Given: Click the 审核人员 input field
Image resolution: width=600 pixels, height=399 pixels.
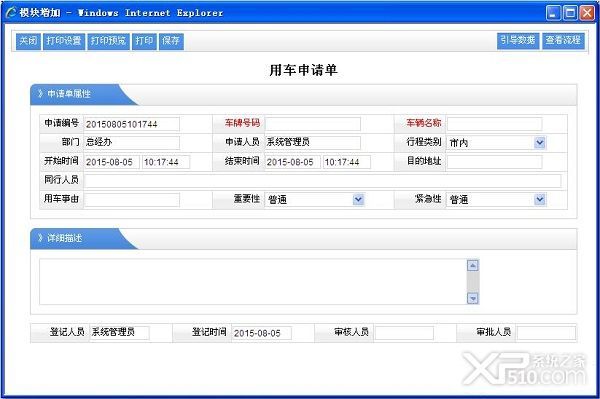Looking at the screenshot, I should [404, 333].
